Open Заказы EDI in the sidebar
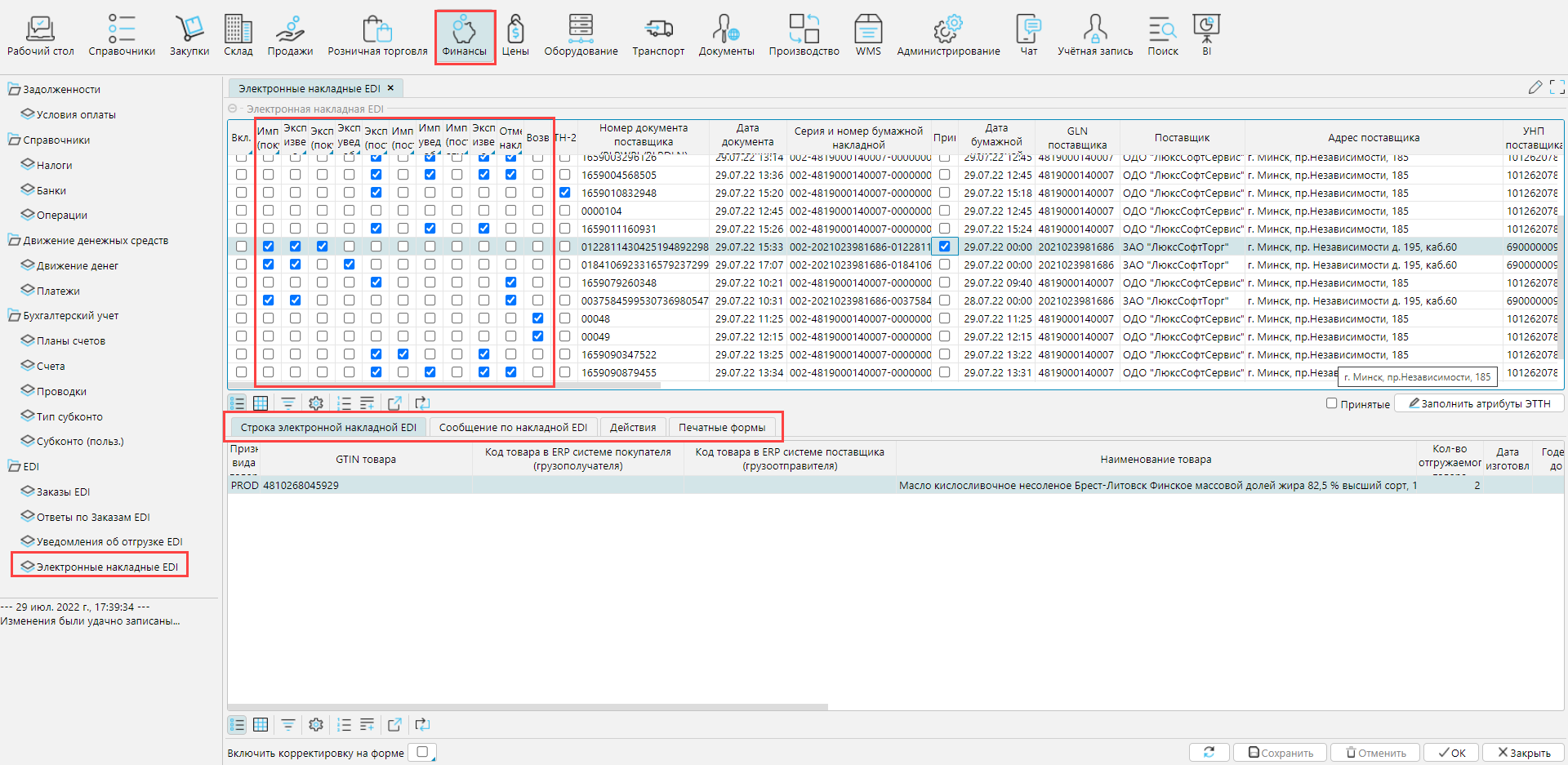The height and width of the screenshot is (765, 1568). point(63,491)
